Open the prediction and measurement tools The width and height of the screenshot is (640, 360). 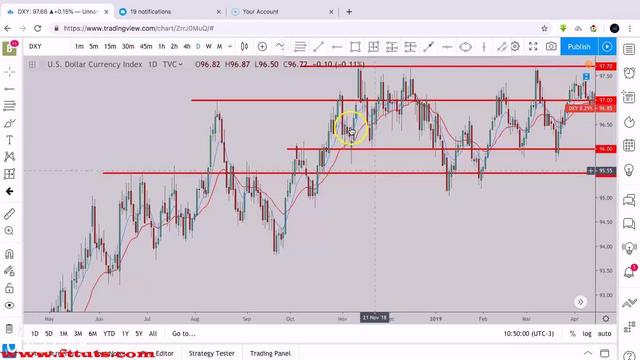(9, 174)
